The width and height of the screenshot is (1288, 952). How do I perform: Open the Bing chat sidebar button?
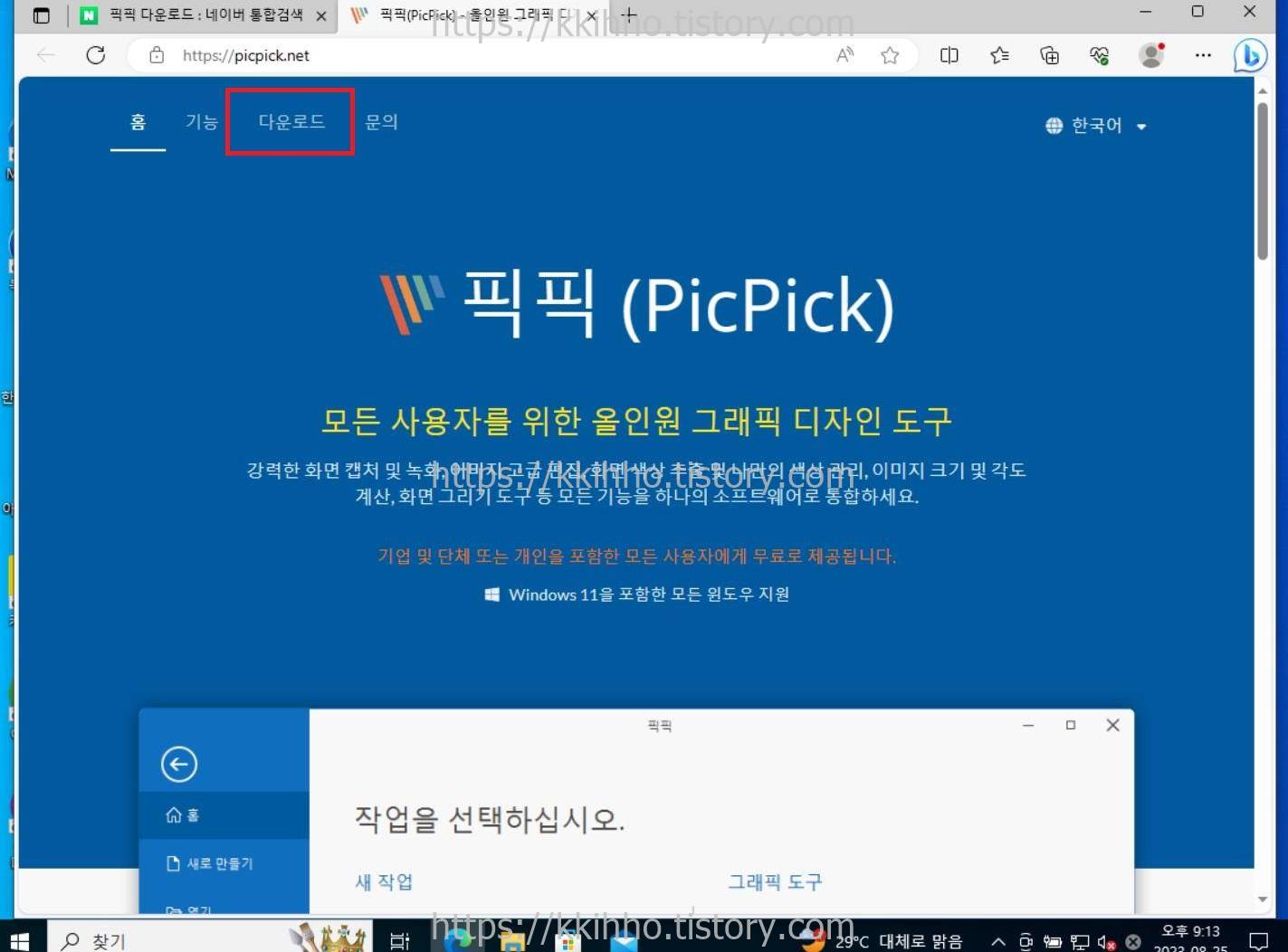[x=1250, y=55]
